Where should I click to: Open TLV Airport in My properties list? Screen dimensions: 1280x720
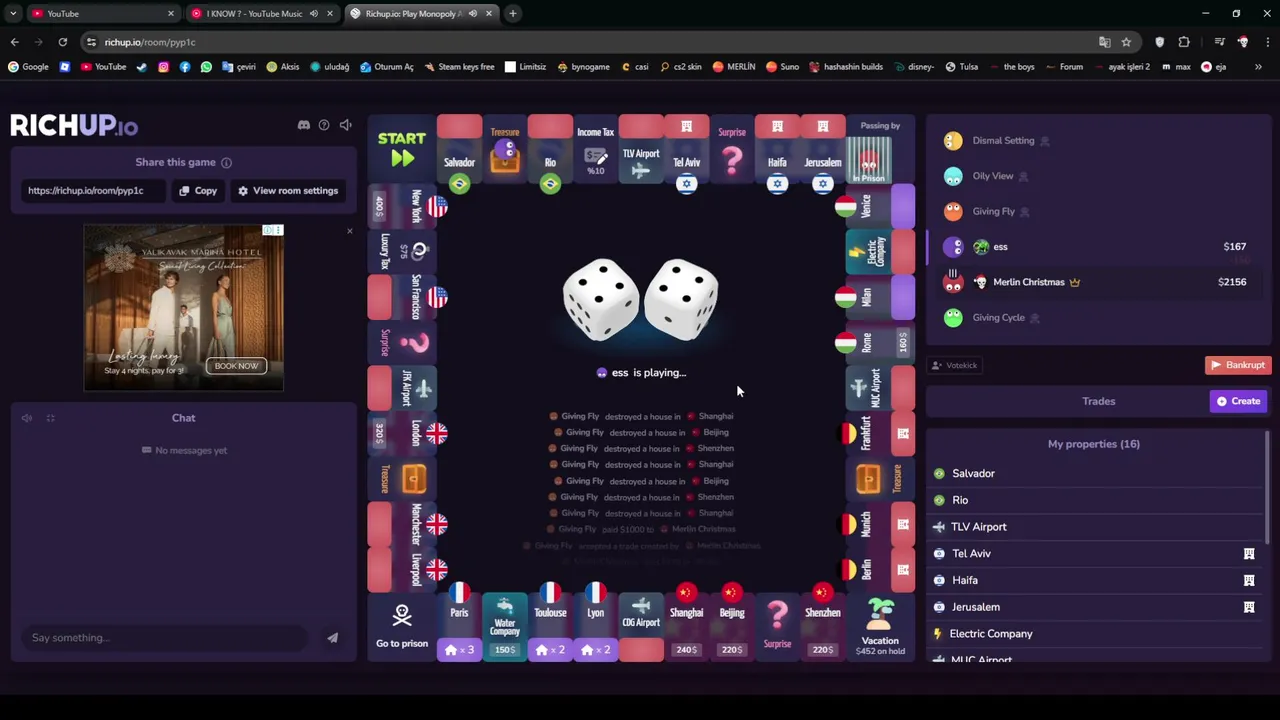pos(1096,527)
